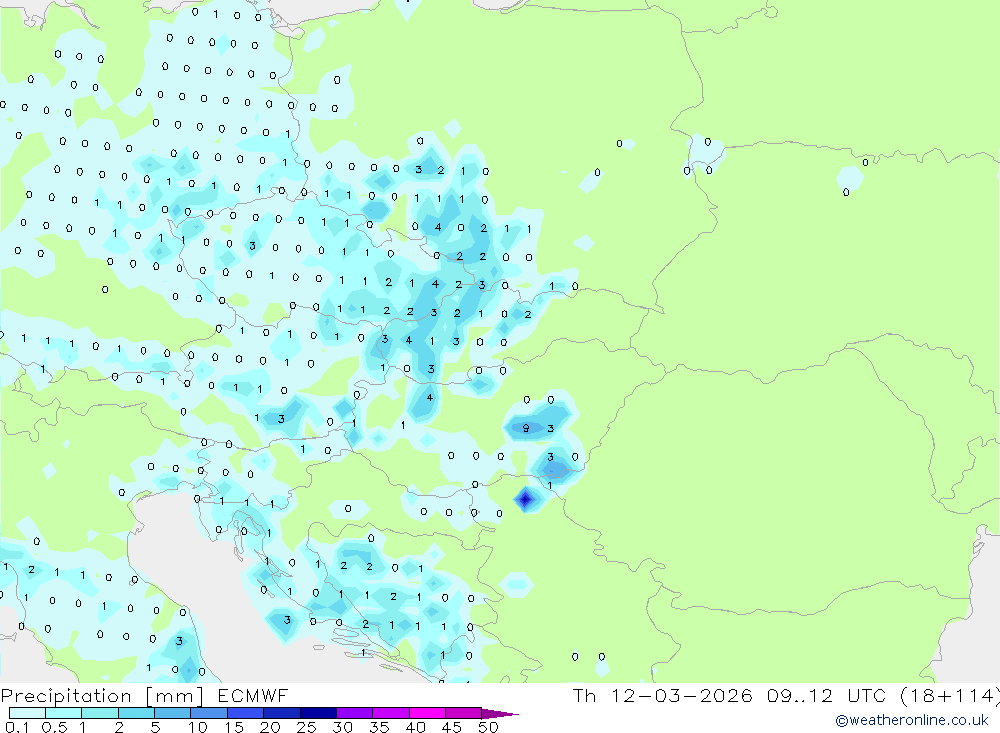Click the legend label '25'

click(x=307, y=727)
